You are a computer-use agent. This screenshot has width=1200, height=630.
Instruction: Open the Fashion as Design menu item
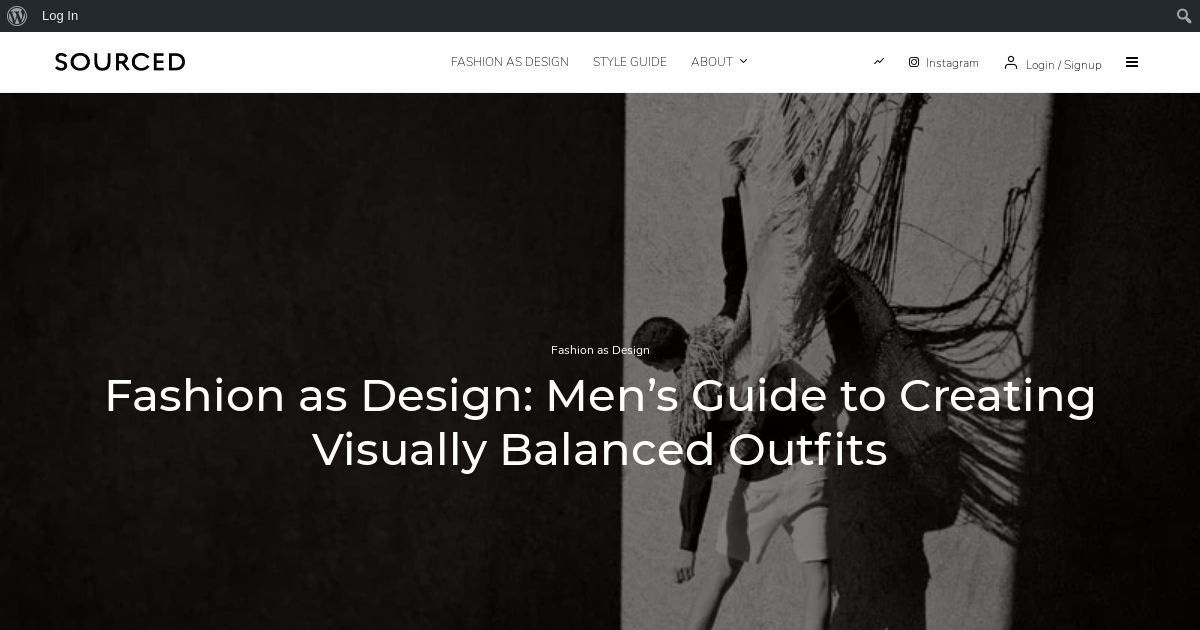click(510, 62)
